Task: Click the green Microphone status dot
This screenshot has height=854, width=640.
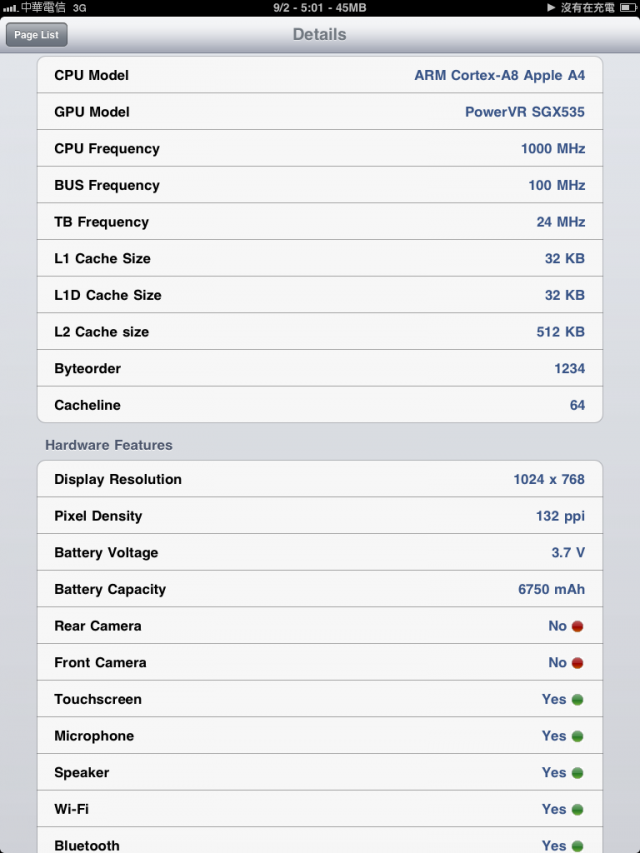Action: [x=577, y=736]
